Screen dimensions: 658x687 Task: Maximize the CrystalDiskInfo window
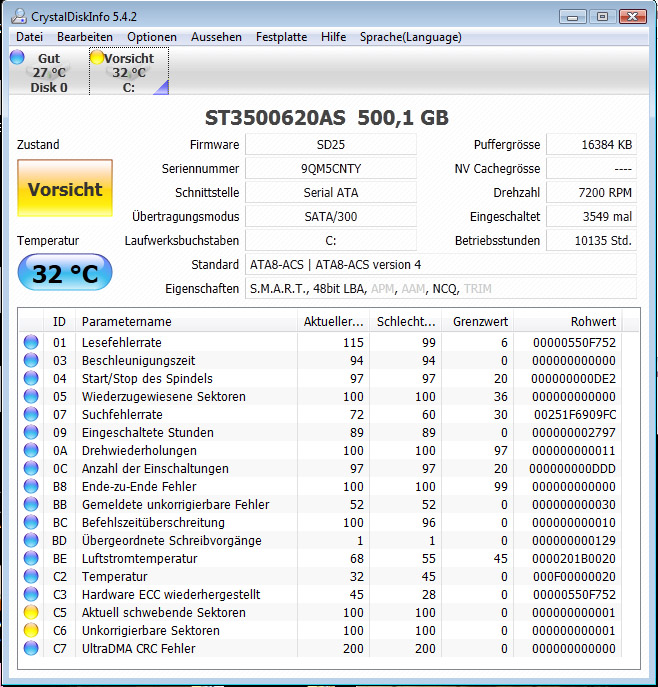pos(602,17)
